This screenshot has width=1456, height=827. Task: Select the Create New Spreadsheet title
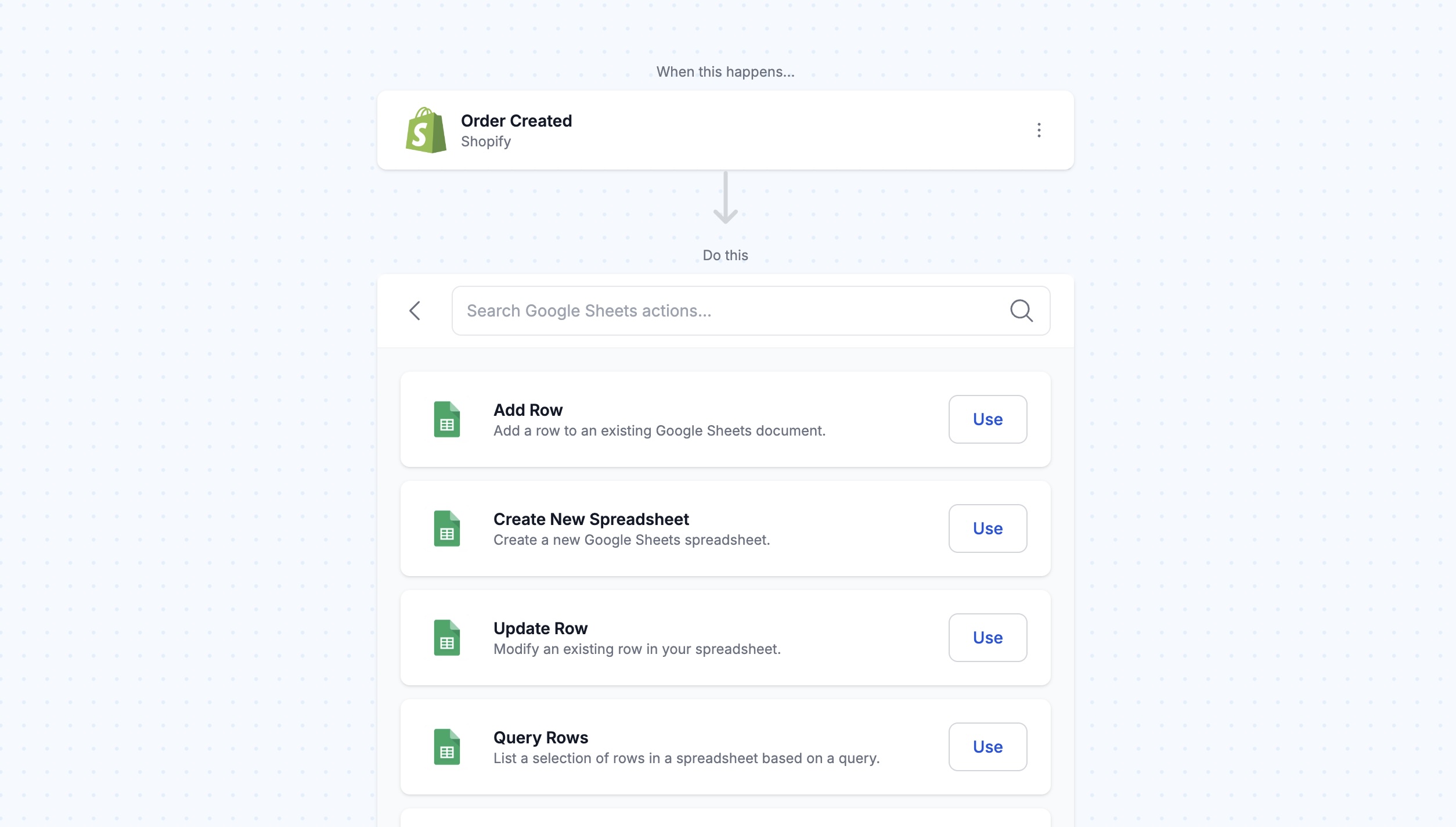click(591, 519)
